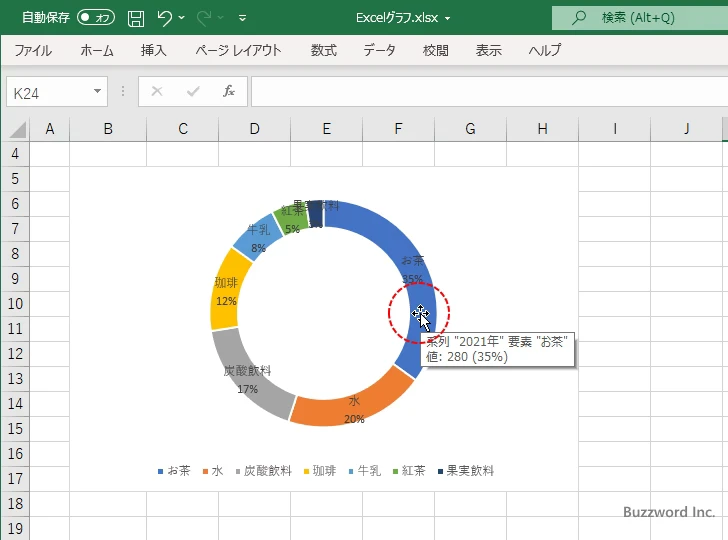Open the 数式 tab
This screenshot has width=728, height=540.
[x=324, y=50]
